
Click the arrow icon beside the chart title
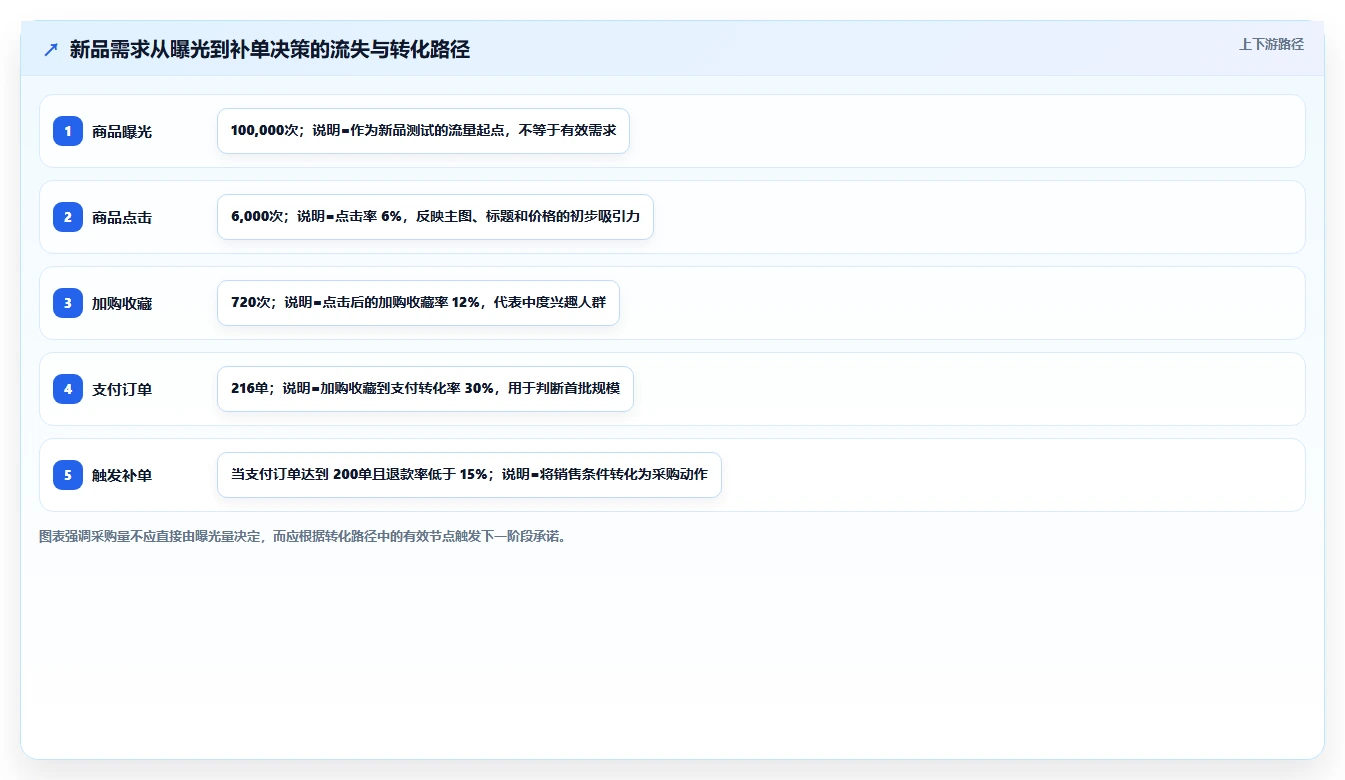[x=51, y=49]
